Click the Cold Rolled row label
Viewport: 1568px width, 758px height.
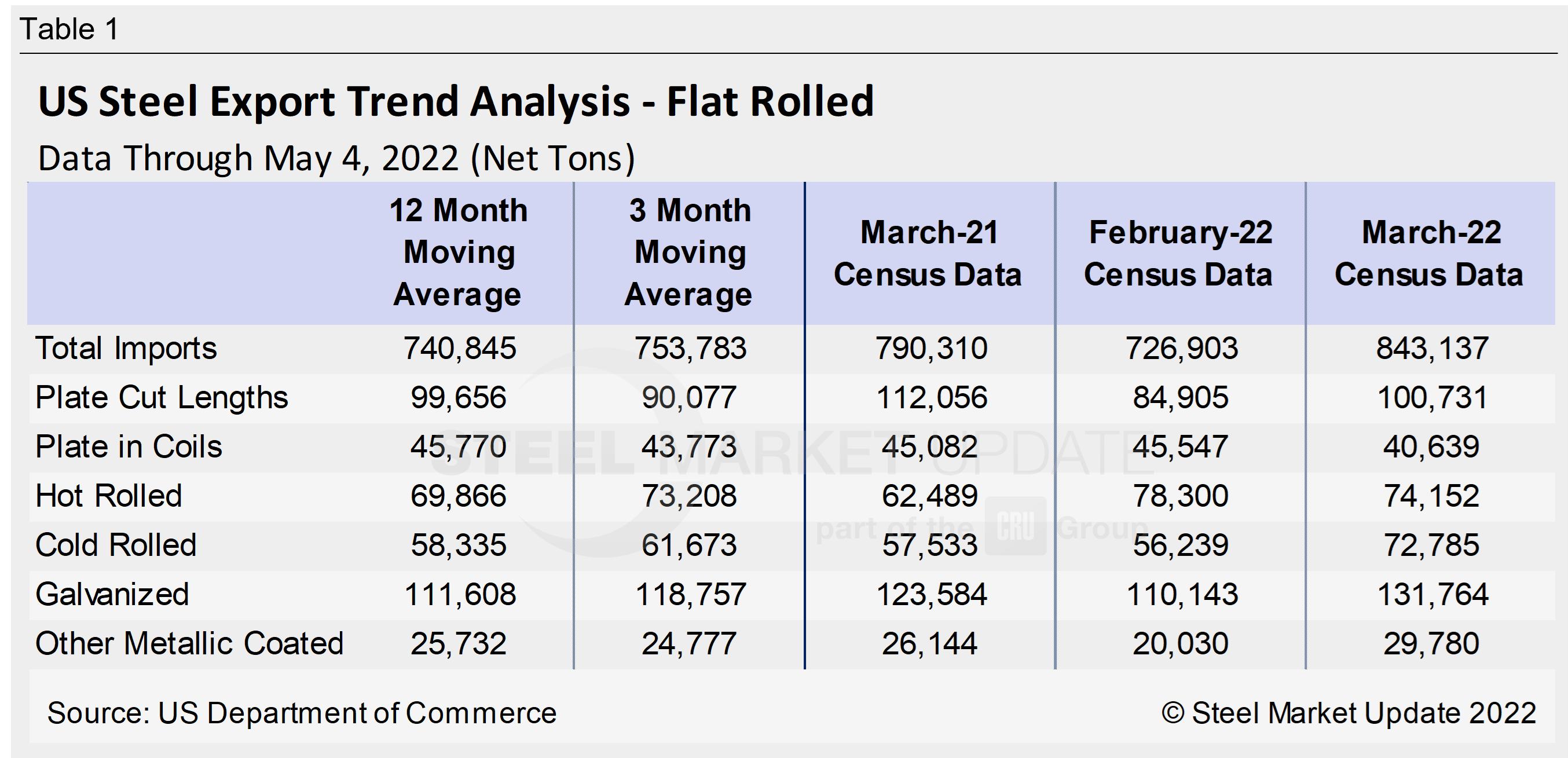[115, 545]
